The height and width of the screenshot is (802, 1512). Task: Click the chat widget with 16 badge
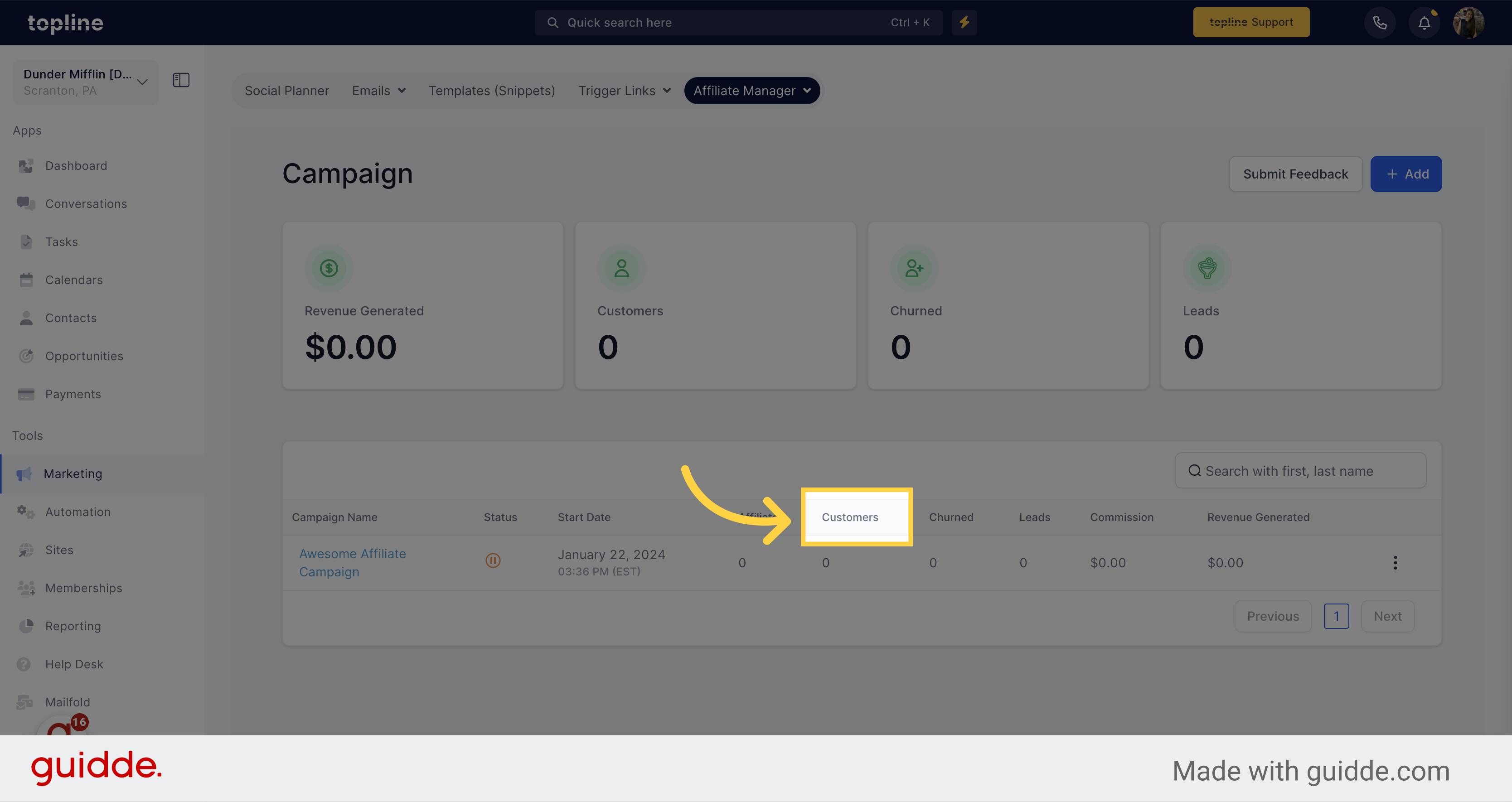tap(63, 725)
